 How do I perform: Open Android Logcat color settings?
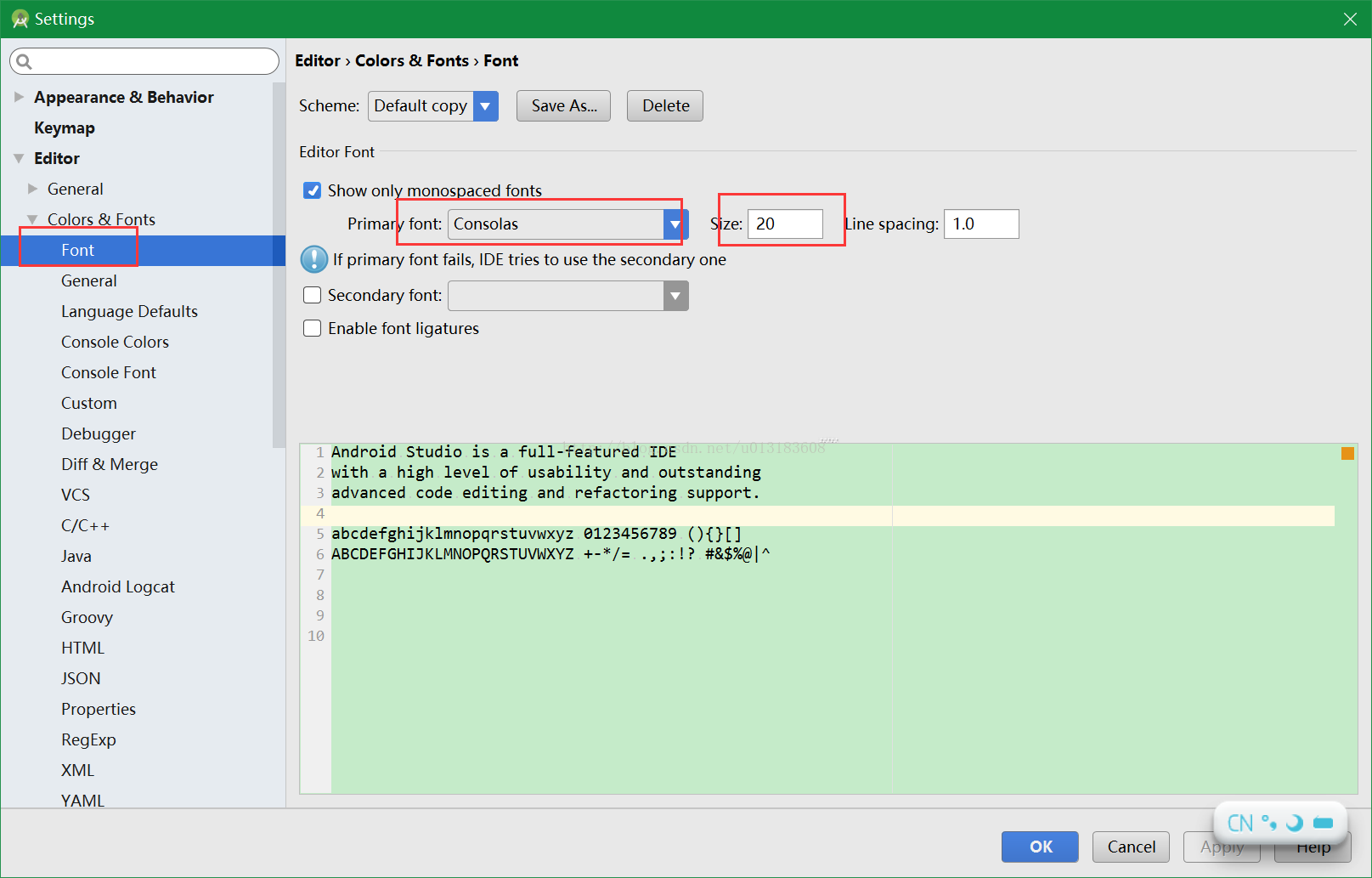pyautogui.click(x=118, y=586)
